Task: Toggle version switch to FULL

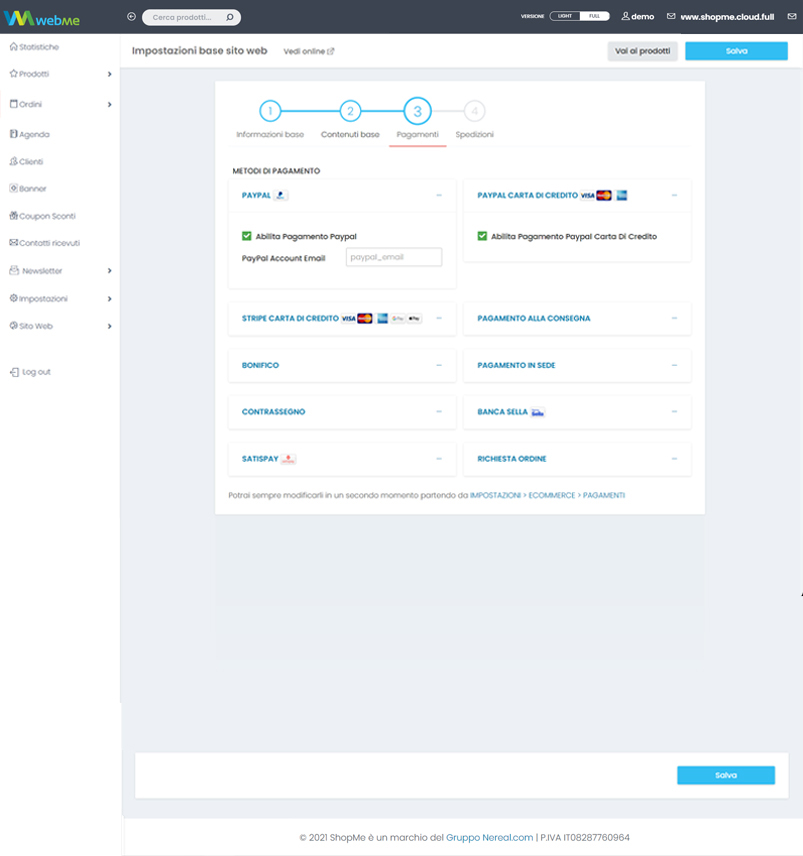Action: 594,17
